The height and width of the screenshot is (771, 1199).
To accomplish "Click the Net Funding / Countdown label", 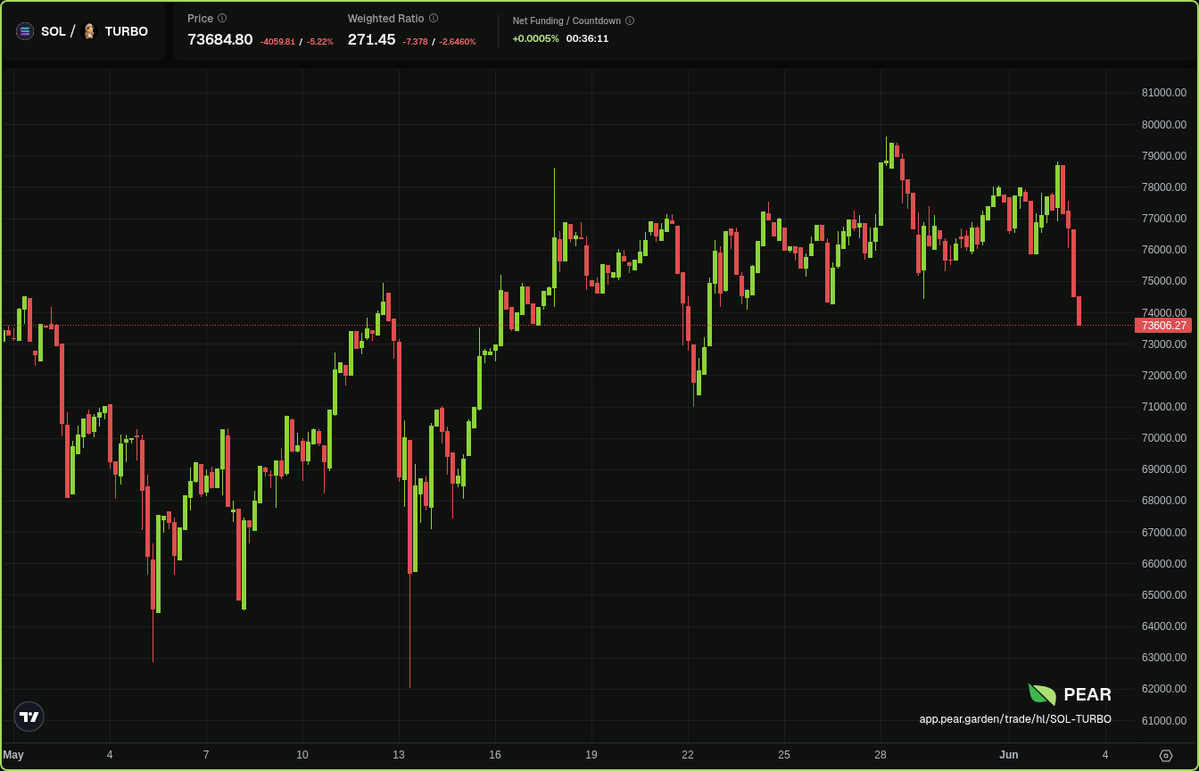I will pos(567,21).
